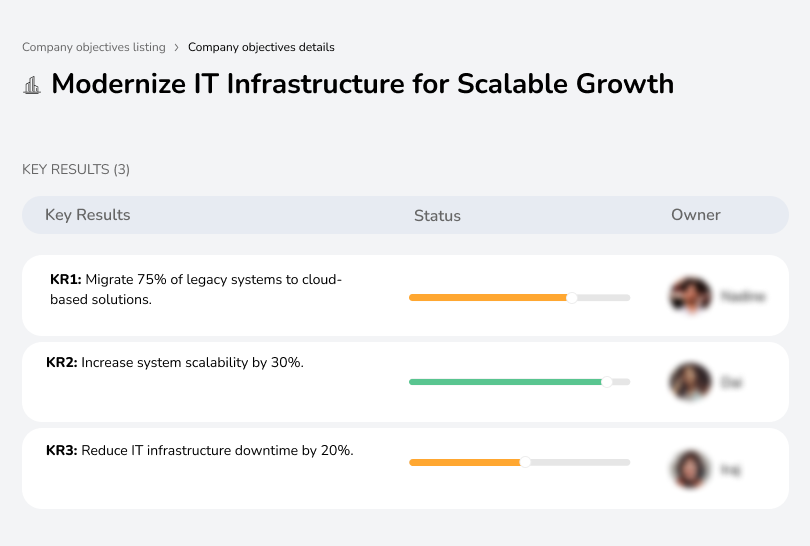The width and height of the screenshot is (810, 546).
Task: Click the KR1 orange progress slider handle
Action: pyautogui.click(x=572, y=297)
